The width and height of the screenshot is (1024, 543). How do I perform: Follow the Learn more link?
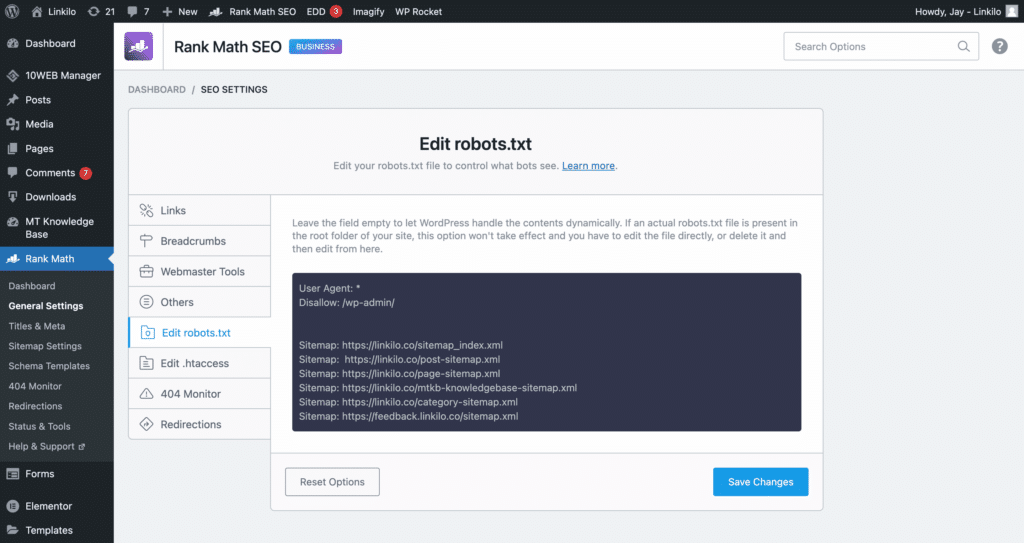588,166
